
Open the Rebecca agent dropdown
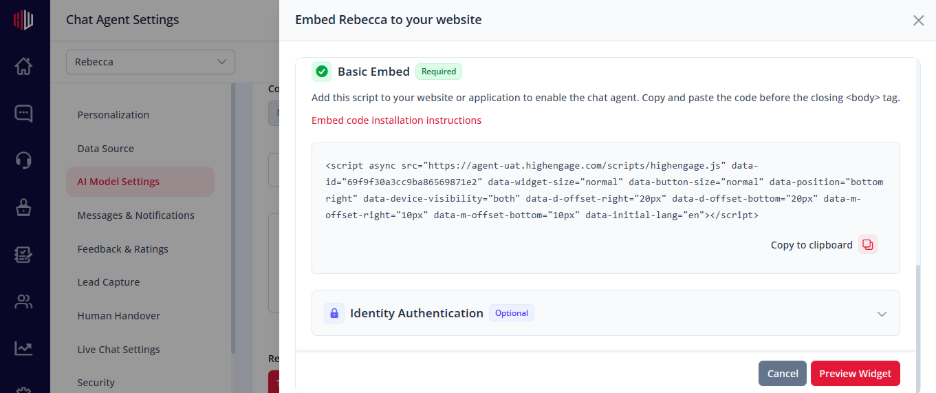[150, 62]
